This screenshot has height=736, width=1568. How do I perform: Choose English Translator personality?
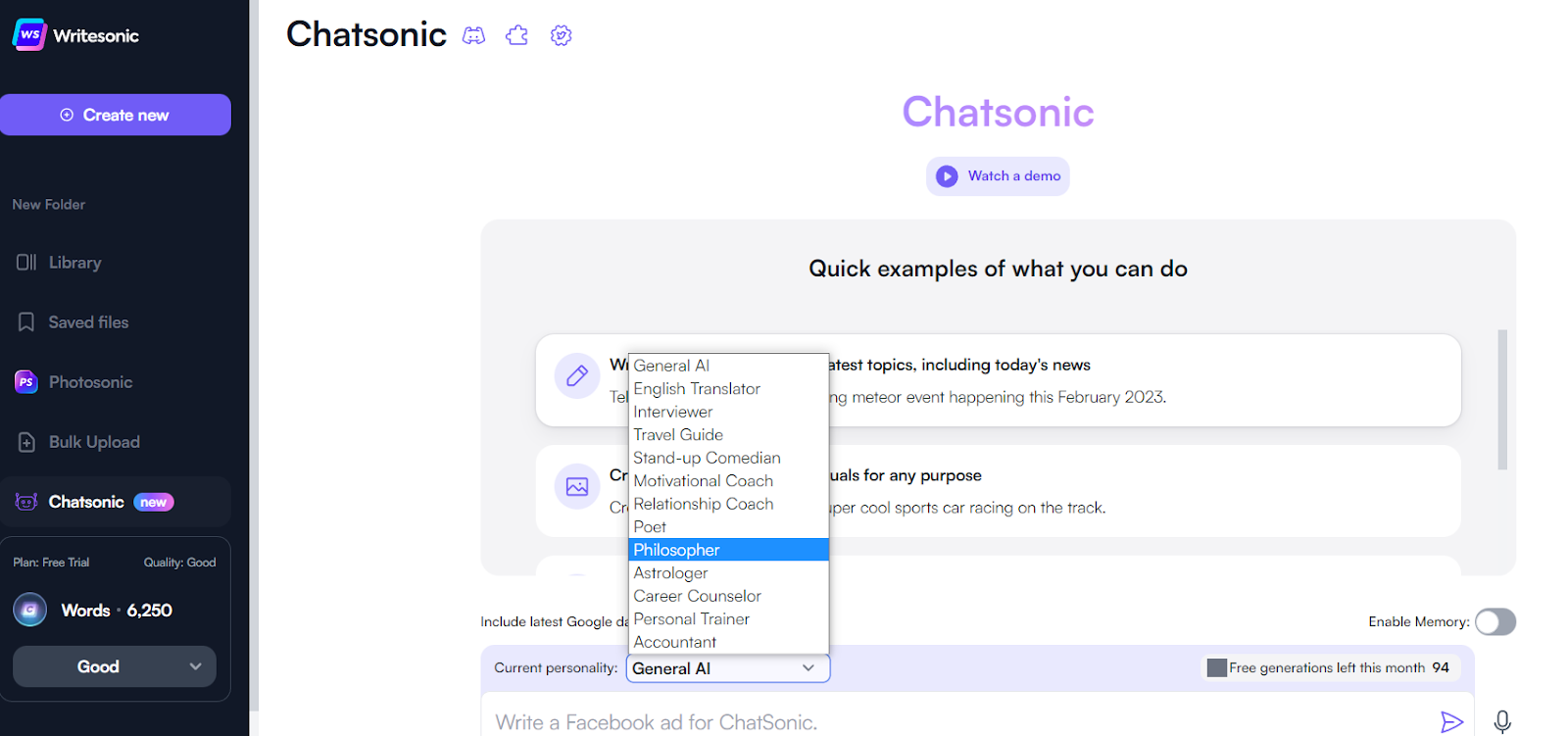click(728, 389)
